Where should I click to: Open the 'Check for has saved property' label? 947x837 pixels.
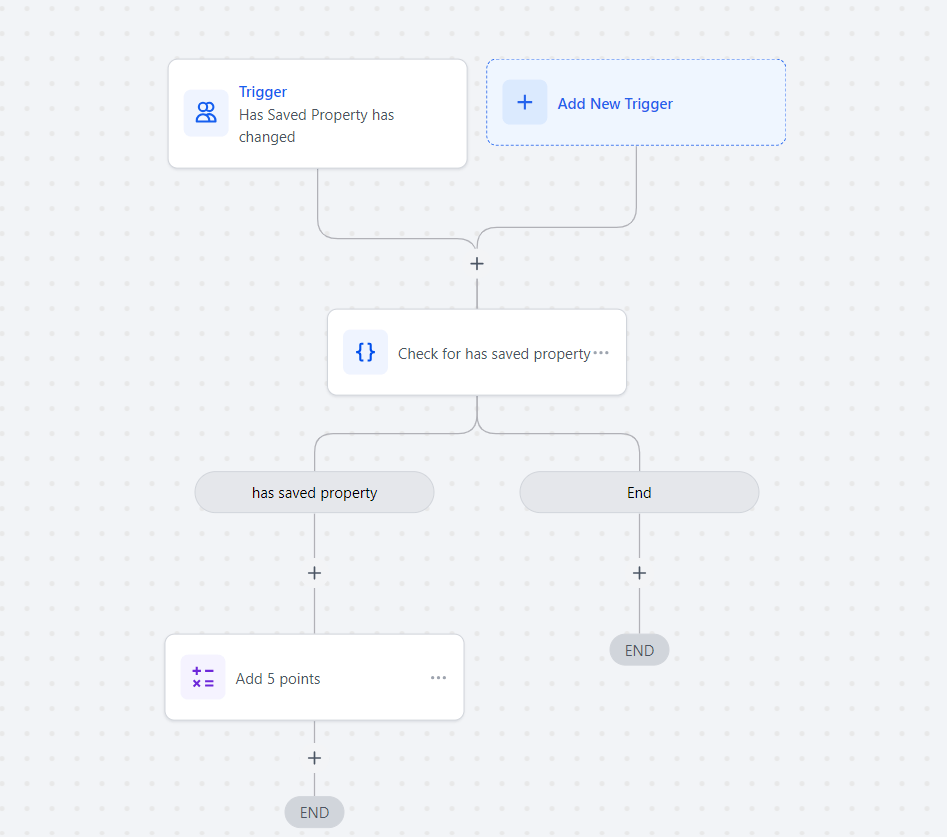[x=493, y=354]
